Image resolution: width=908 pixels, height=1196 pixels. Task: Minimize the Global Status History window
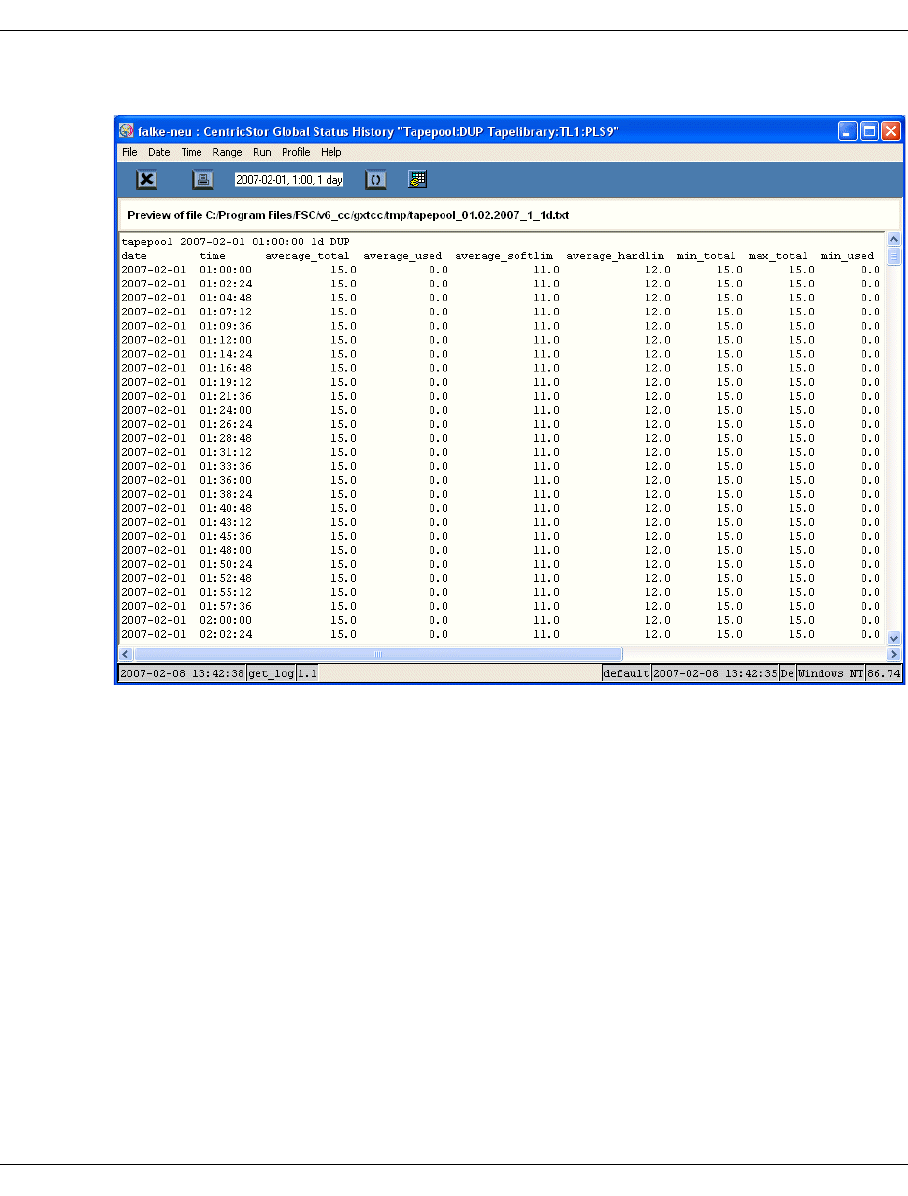(848, 131)
